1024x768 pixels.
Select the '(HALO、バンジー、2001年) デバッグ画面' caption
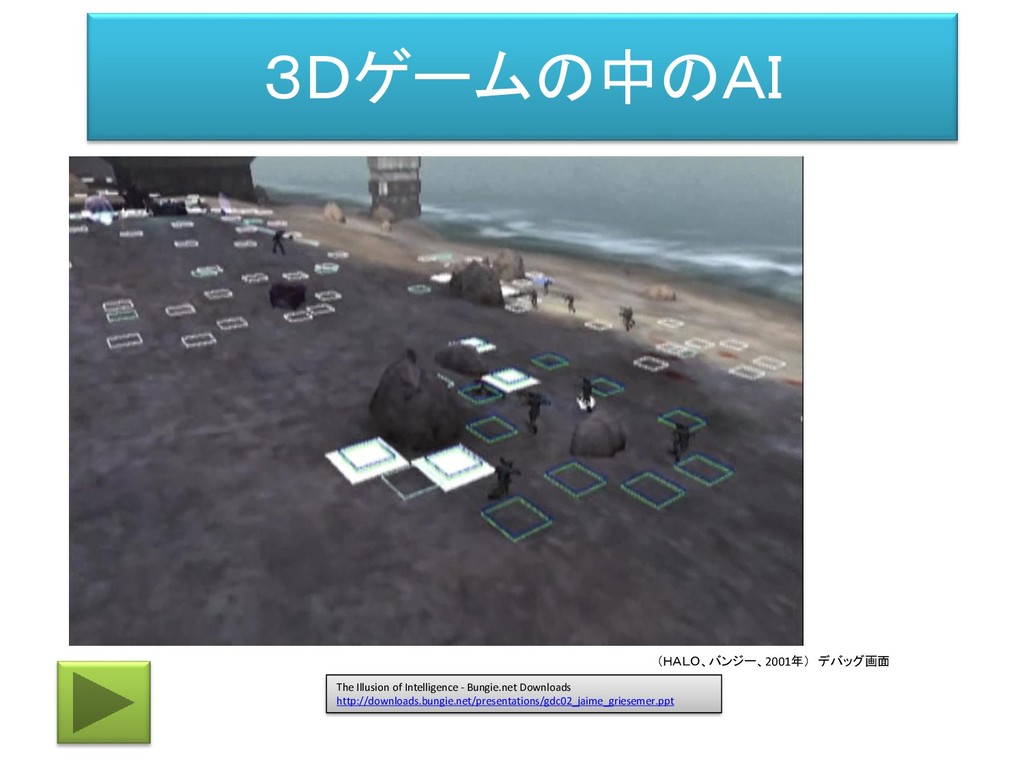point(773,661)
